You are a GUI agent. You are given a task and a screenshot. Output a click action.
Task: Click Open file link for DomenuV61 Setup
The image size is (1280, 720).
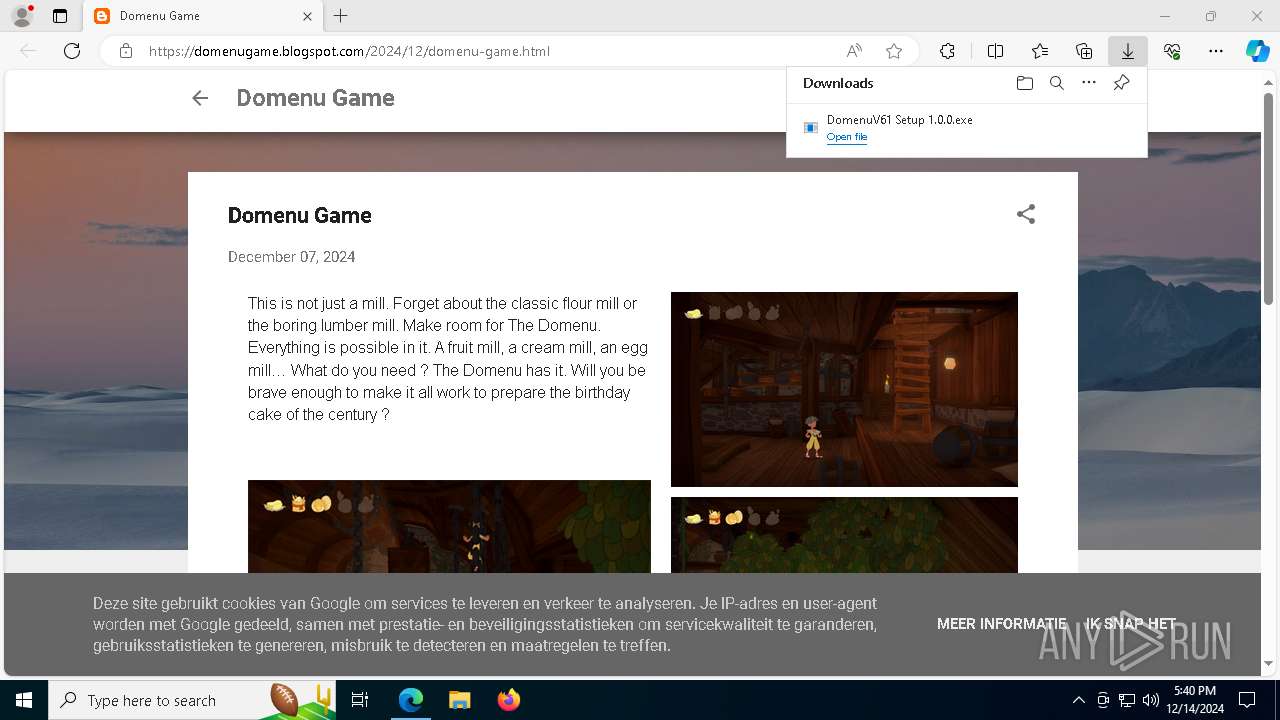[847, 137]
